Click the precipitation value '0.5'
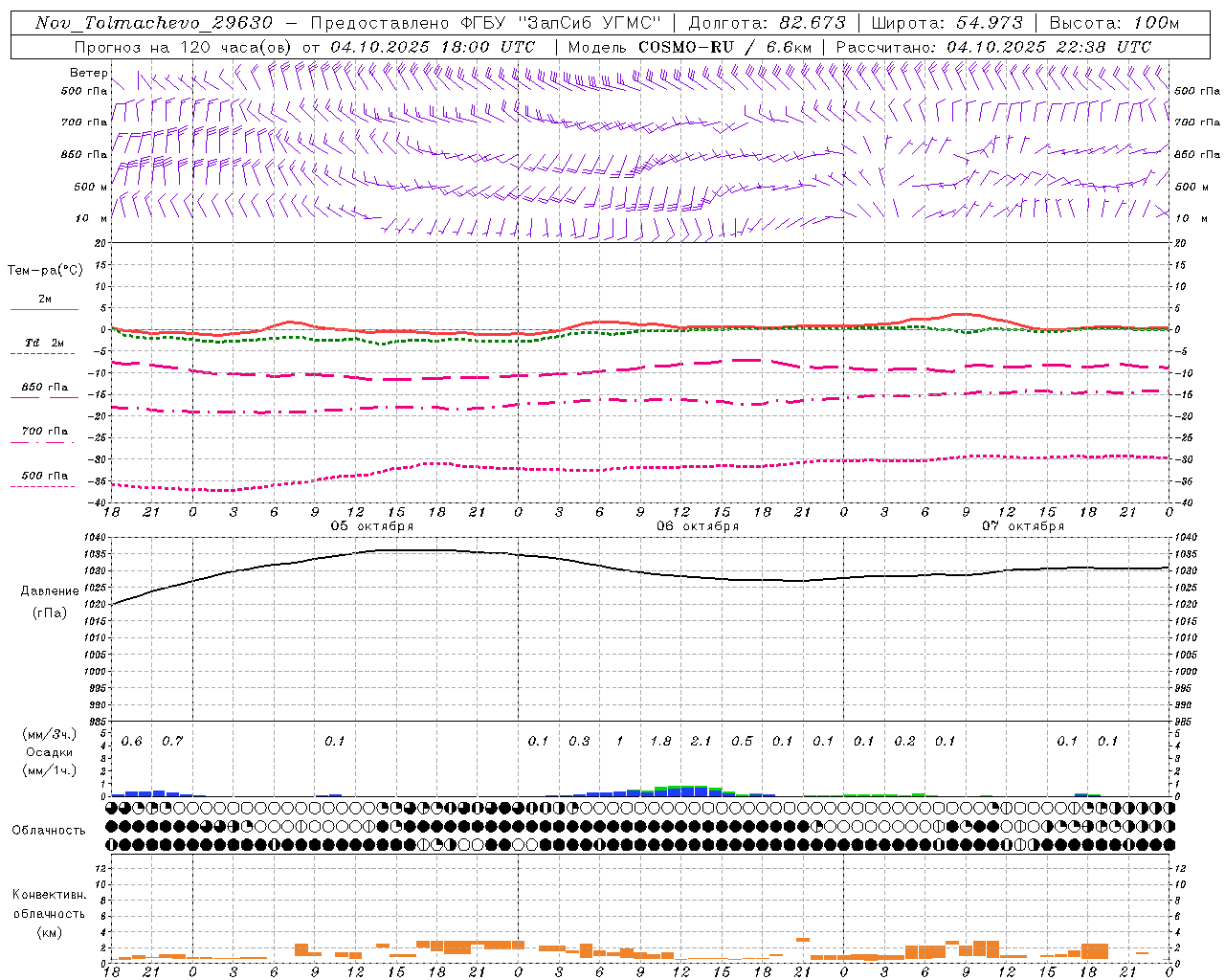 pyautogui.click(x=742, y=742)
